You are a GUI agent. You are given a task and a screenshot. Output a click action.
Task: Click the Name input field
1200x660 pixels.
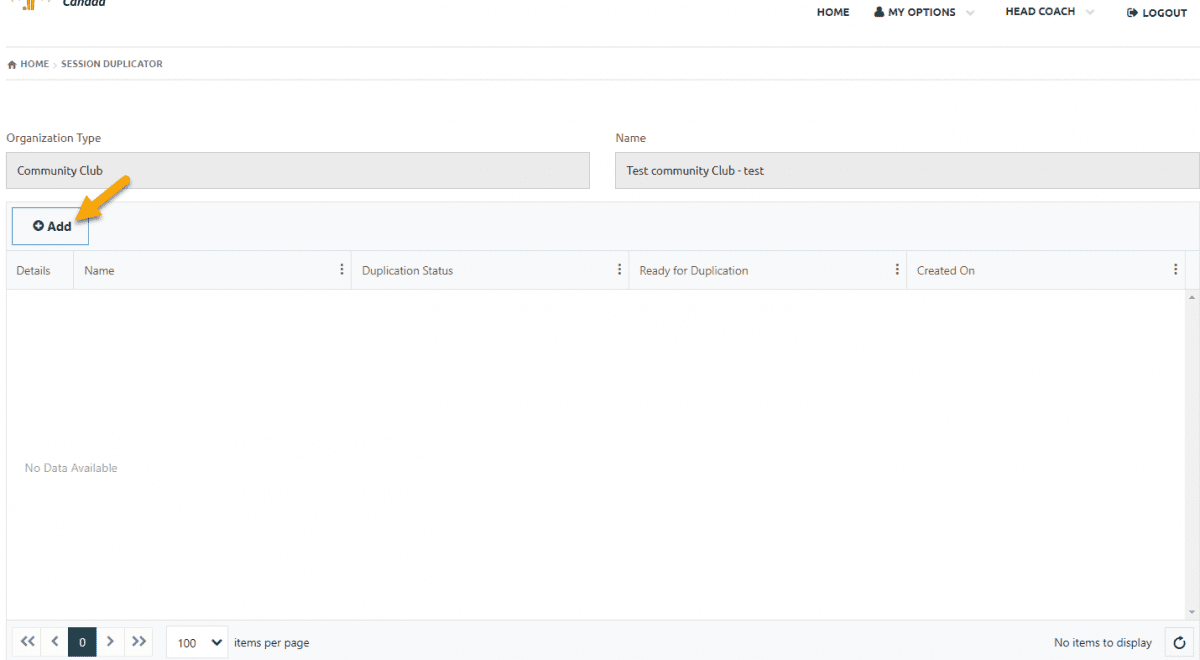[x=906, y=171]
